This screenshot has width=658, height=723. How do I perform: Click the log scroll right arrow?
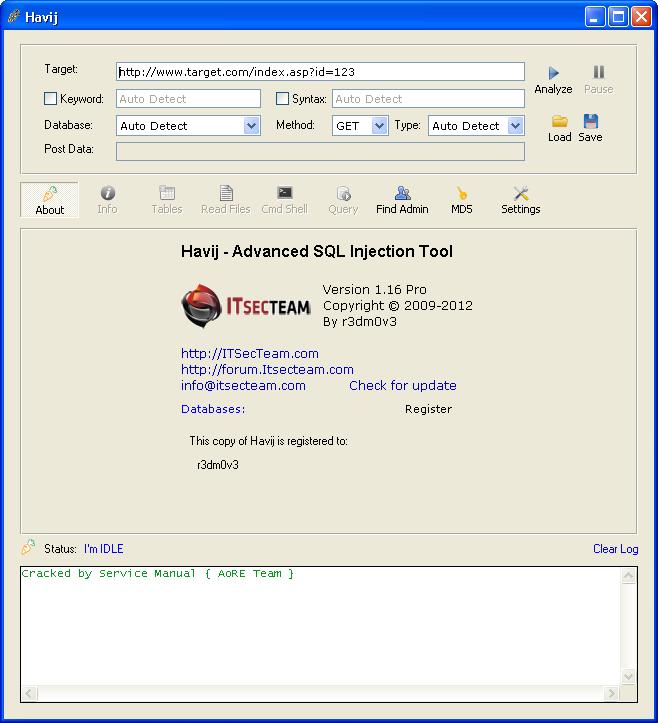pos(612,693)
